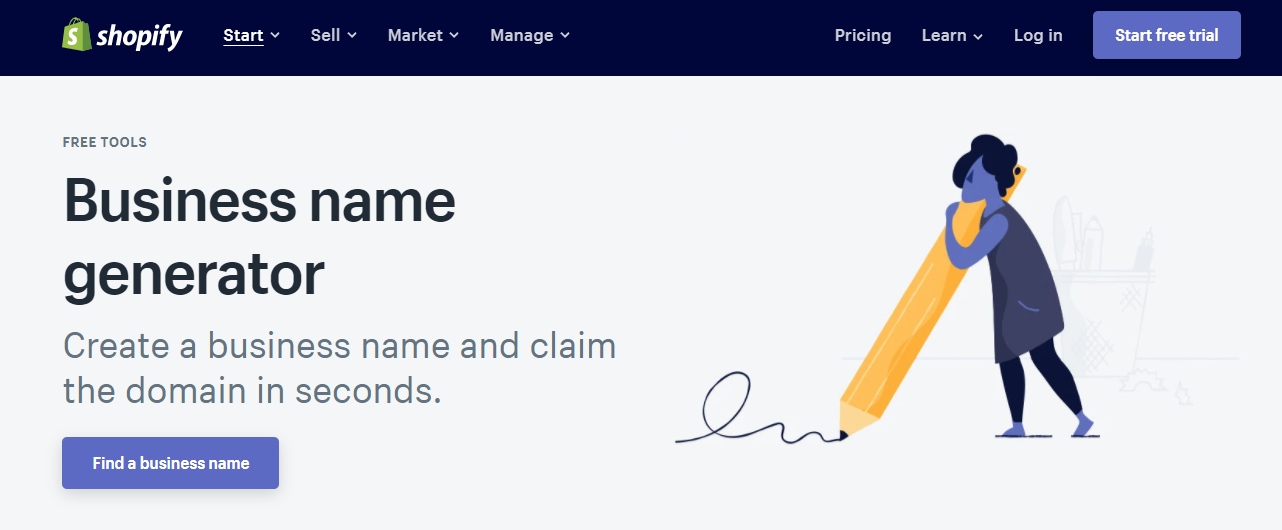Expand the Manage dropdown chevron
The height and width of the screenshot is (530, 1282).
click(x=565, y=36)
